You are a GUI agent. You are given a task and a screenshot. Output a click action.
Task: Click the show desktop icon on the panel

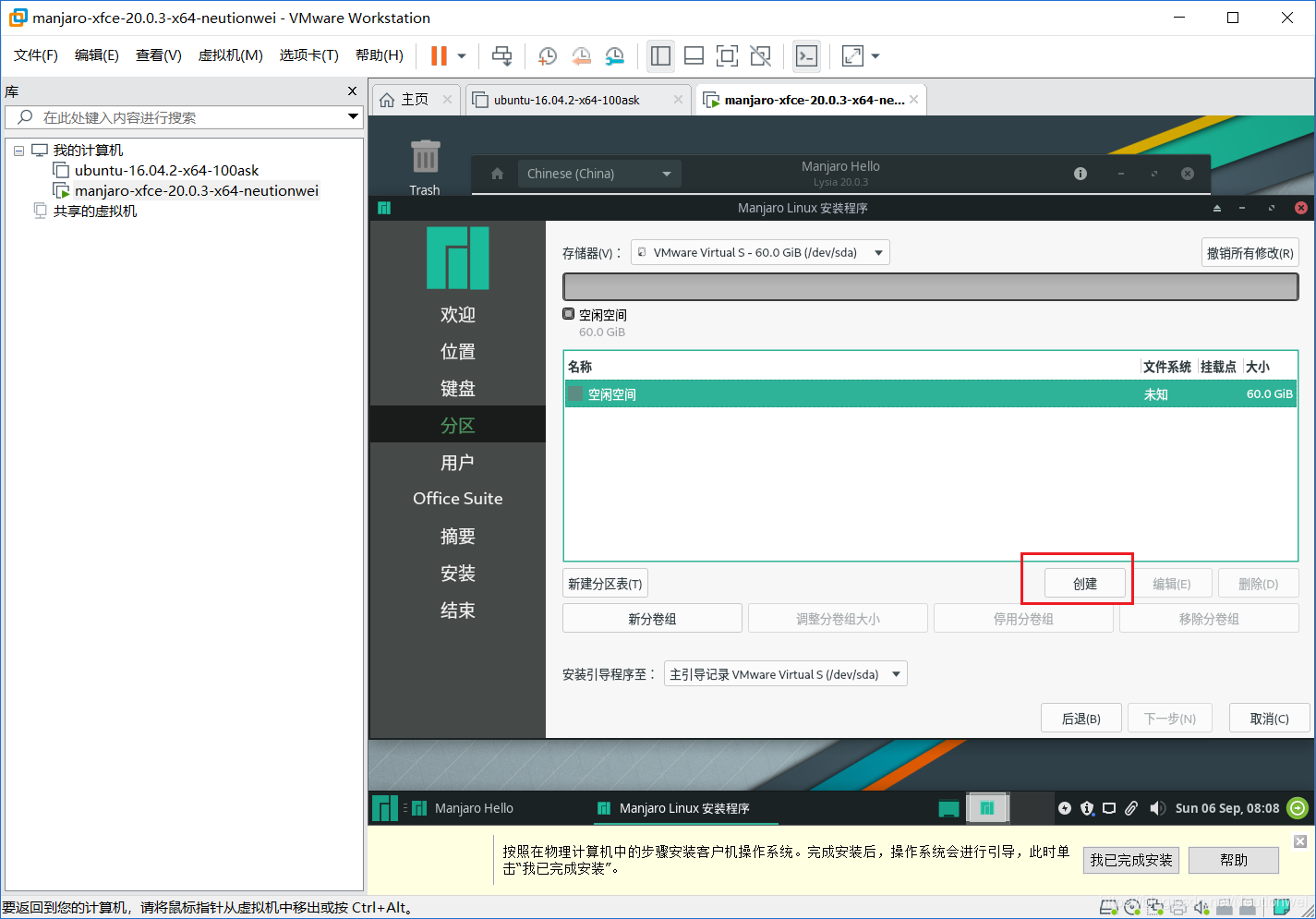pyautogui.click(x=948, y=809)
